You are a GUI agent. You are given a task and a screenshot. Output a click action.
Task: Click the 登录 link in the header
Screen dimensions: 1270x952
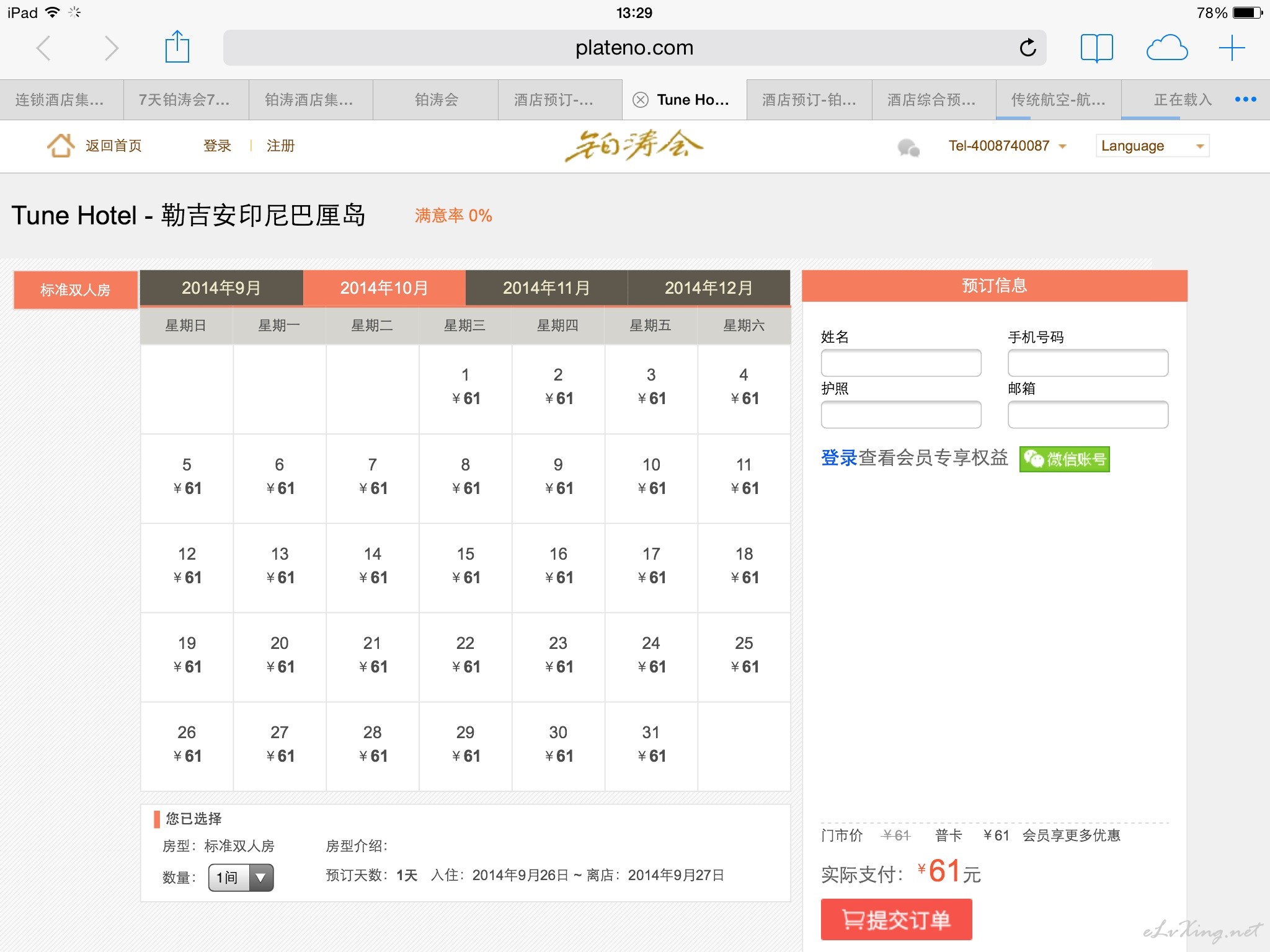point(217,146)
